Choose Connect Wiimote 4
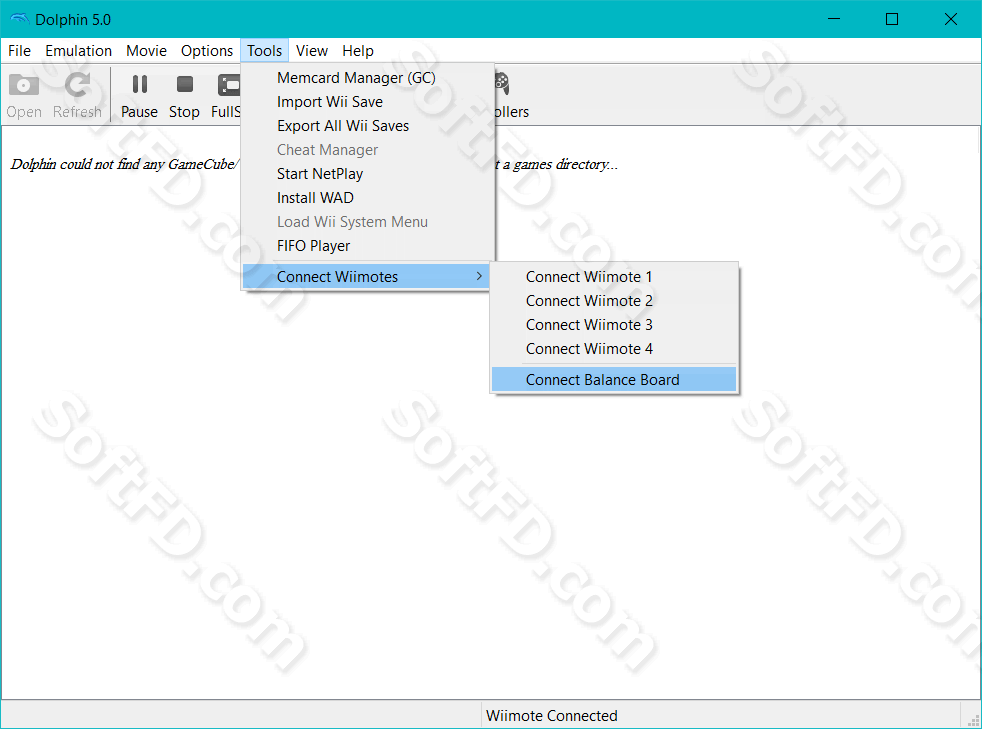The image size is (982, 729). pos(614,349)
